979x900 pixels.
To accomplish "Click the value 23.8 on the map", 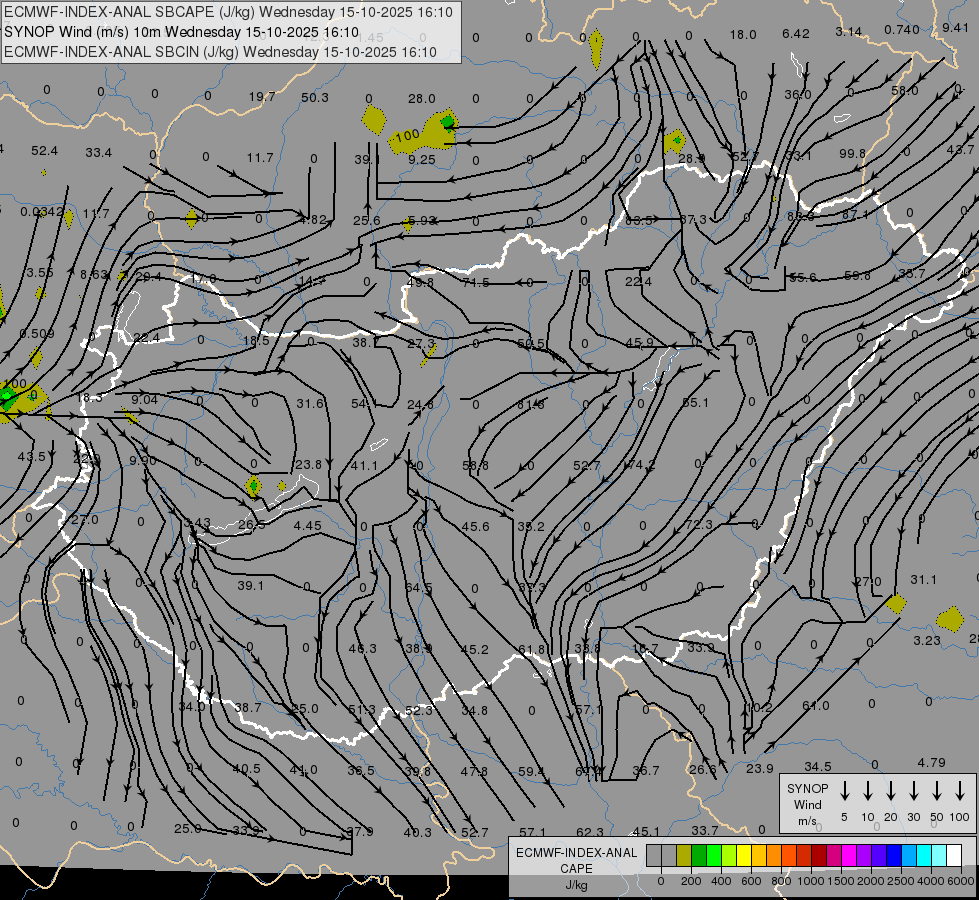I will pos(308,464).
